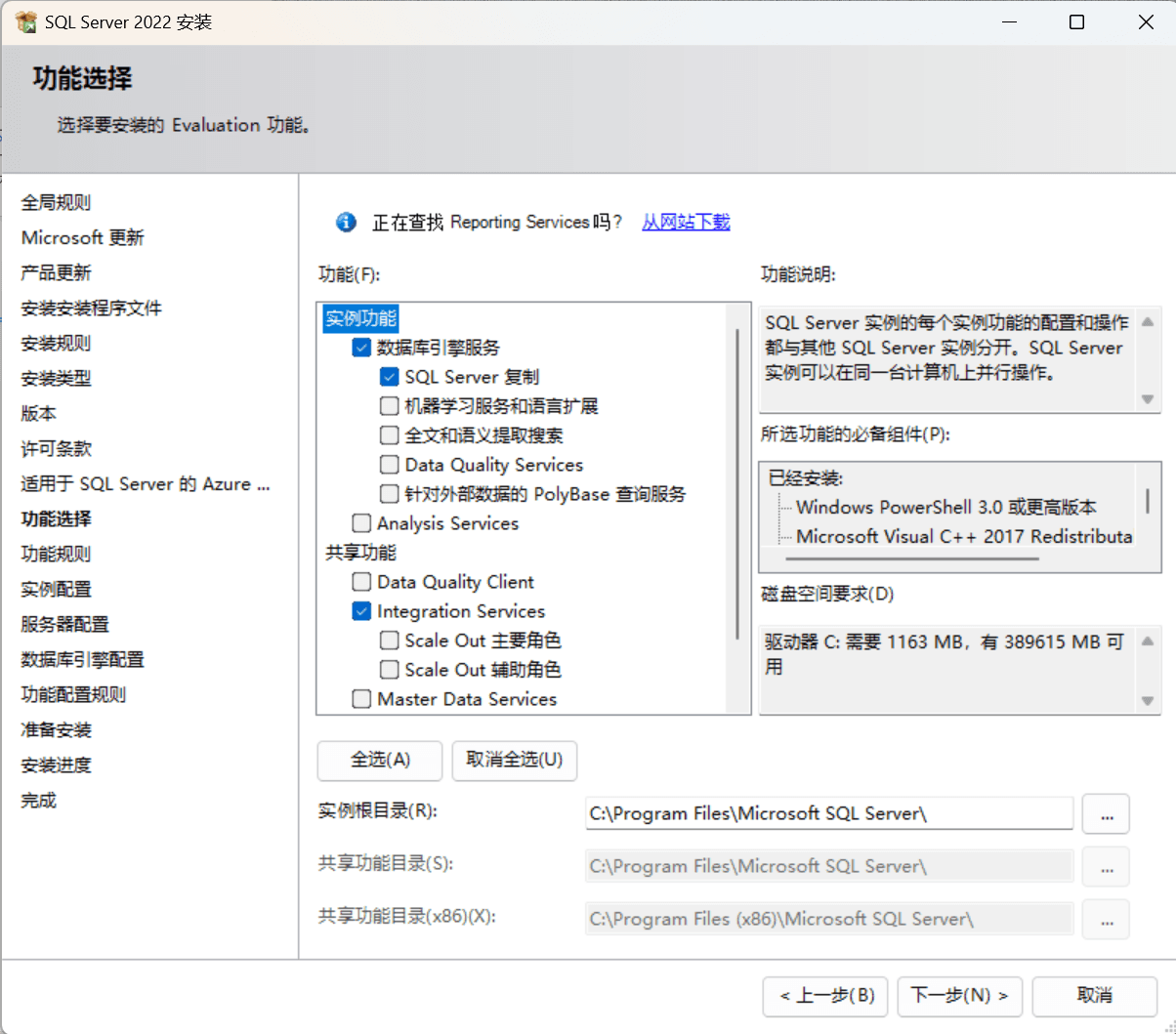The height and width of the screenshot is (1034, 1176).
Task: Select 安装进度 step in sidebar
Action: 56,765
